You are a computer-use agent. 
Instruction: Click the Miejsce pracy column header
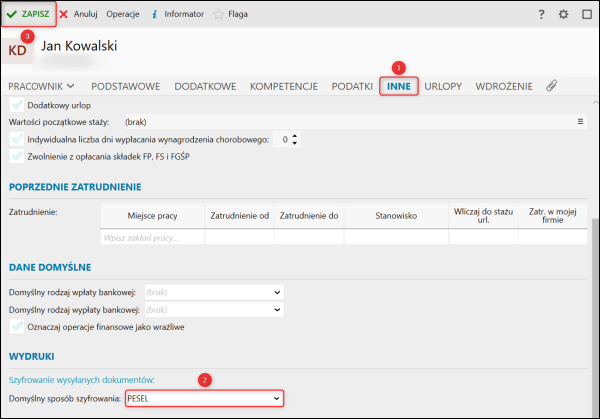pos(152,216)
